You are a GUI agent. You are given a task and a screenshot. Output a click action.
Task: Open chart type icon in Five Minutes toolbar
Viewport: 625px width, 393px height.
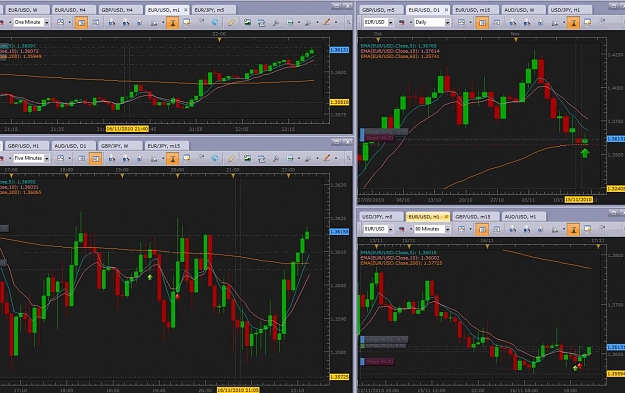coord(60,158)
